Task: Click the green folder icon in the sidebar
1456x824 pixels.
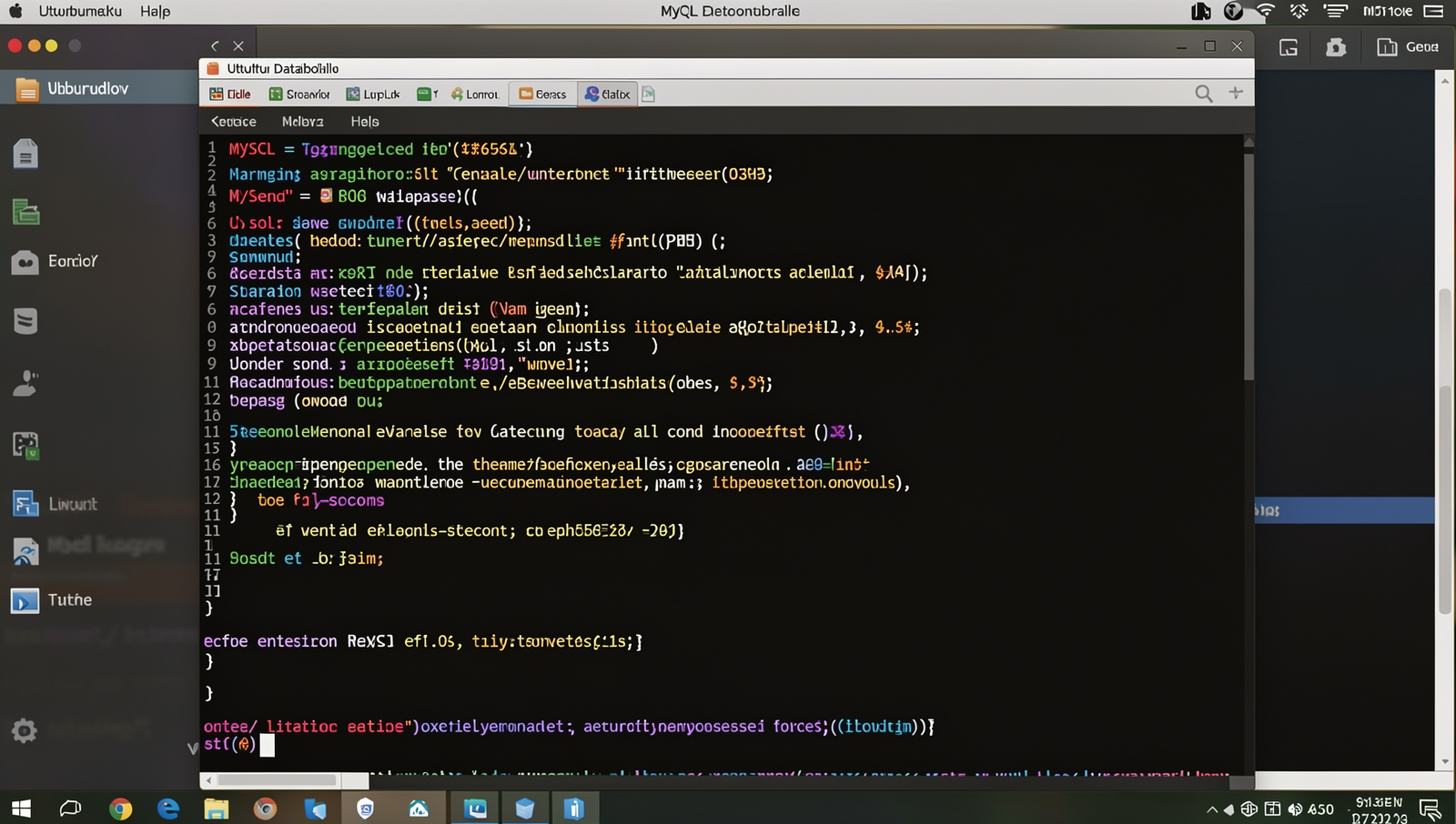Action: (25, 212)
